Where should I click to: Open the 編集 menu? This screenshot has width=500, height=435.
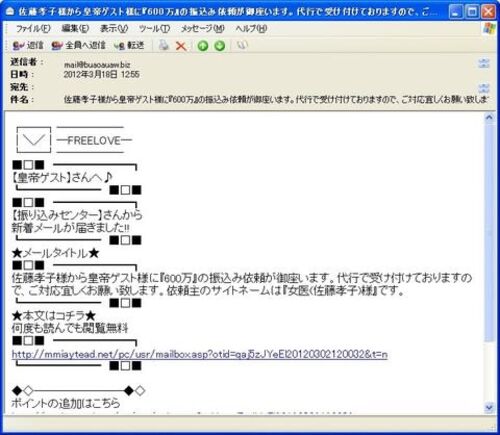(x=75, y=29)
